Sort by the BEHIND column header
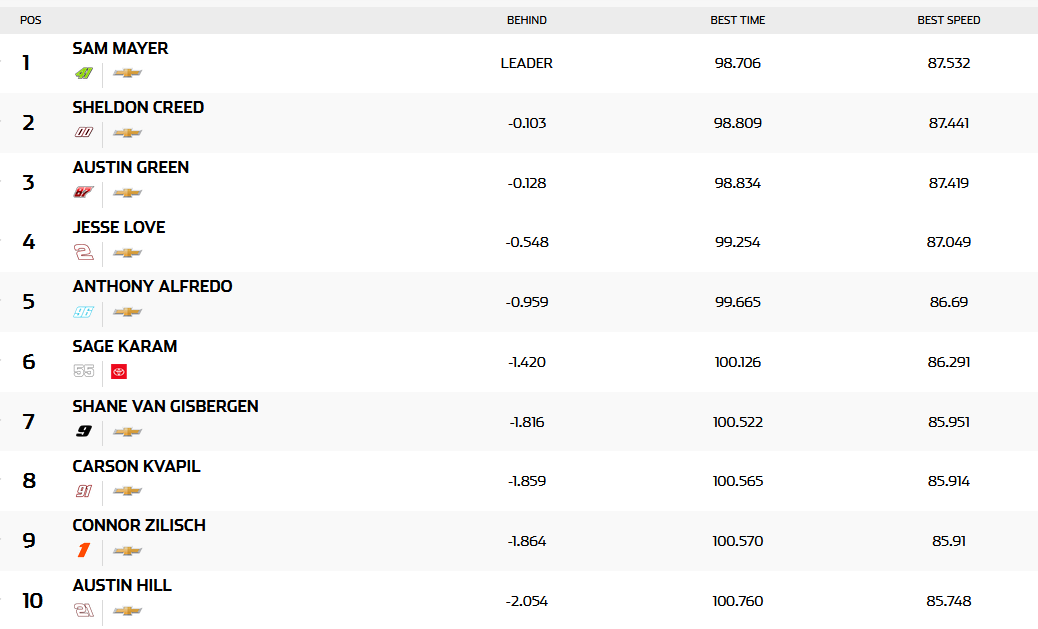Screen dimensions: 1038x629 526,20
